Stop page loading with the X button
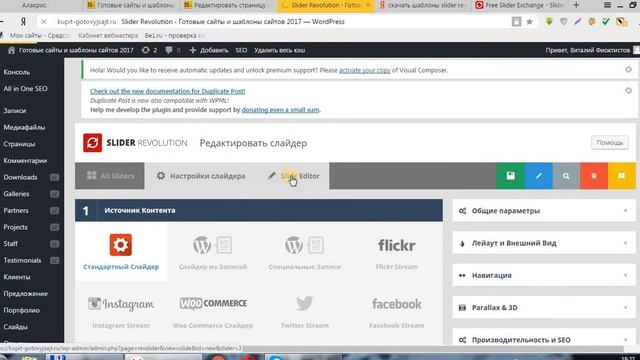Viewport: 640px width, 360px height. (44, 22)
